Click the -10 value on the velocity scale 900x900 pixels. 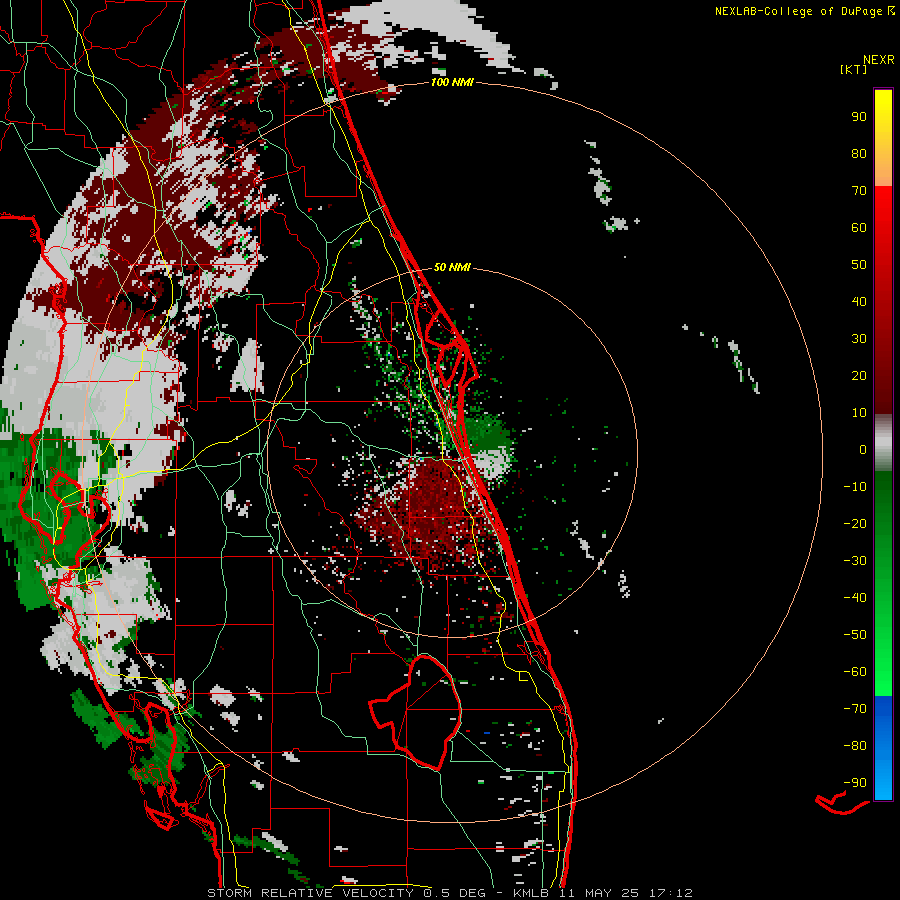[x=855, y=487]
